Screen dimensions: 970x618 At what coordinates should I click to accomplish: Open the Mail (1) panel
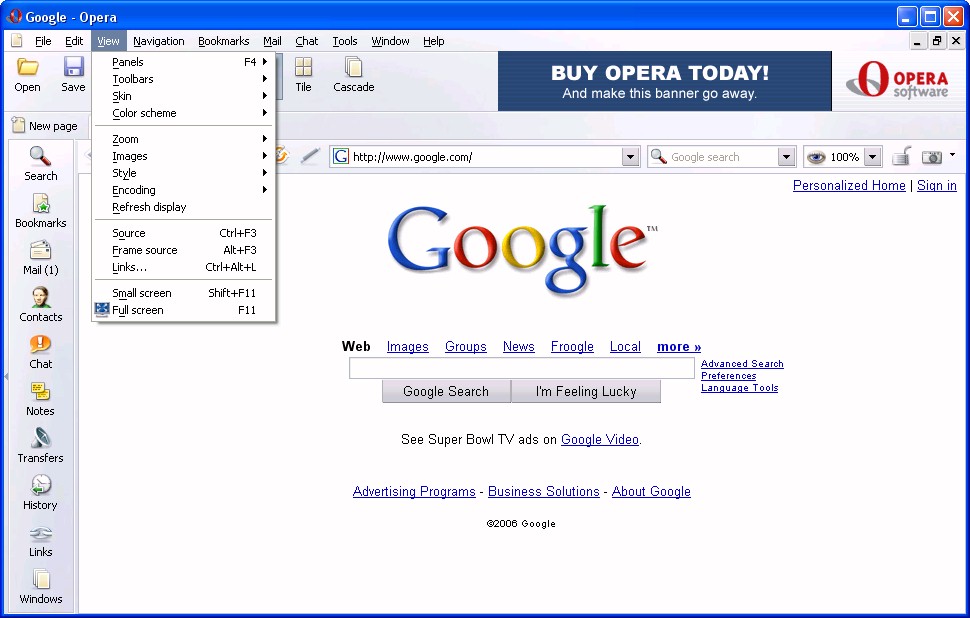coord(41,257)
